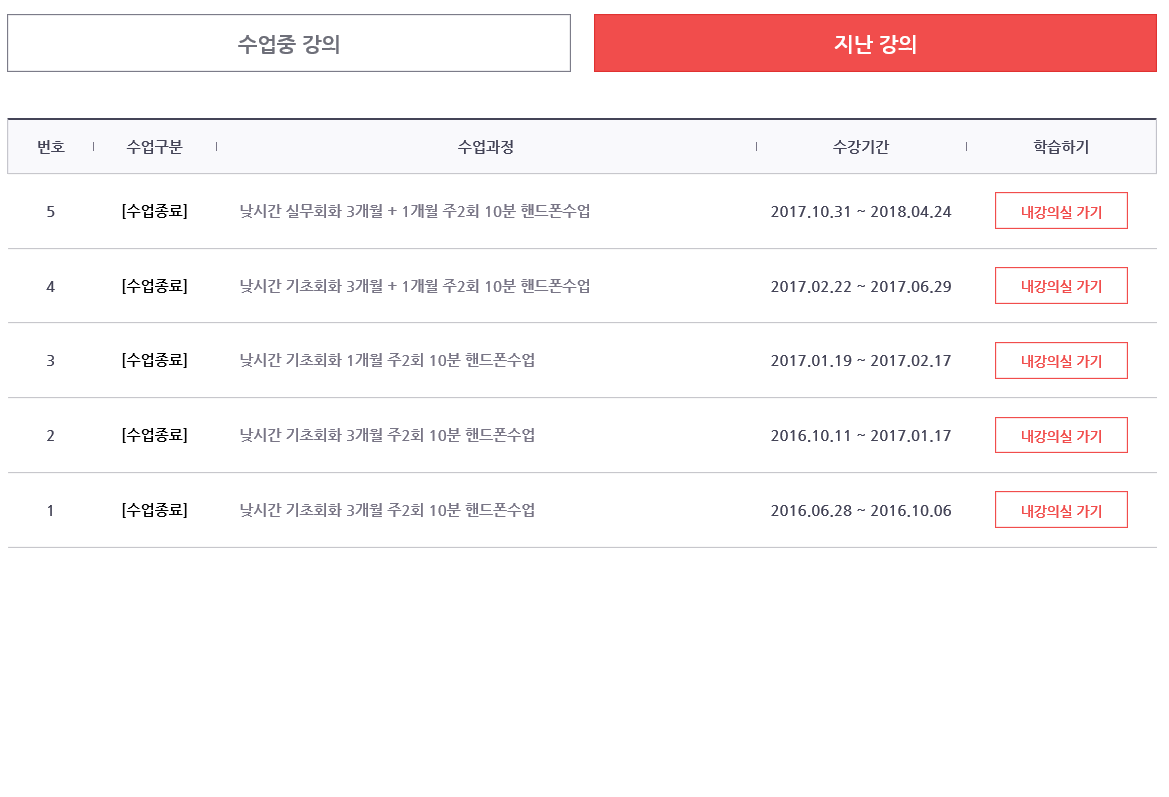Go to 내강의실 for course number 3
Image resolution: width=1169 pixels, height=797 pixels.
coord(1061,361)
